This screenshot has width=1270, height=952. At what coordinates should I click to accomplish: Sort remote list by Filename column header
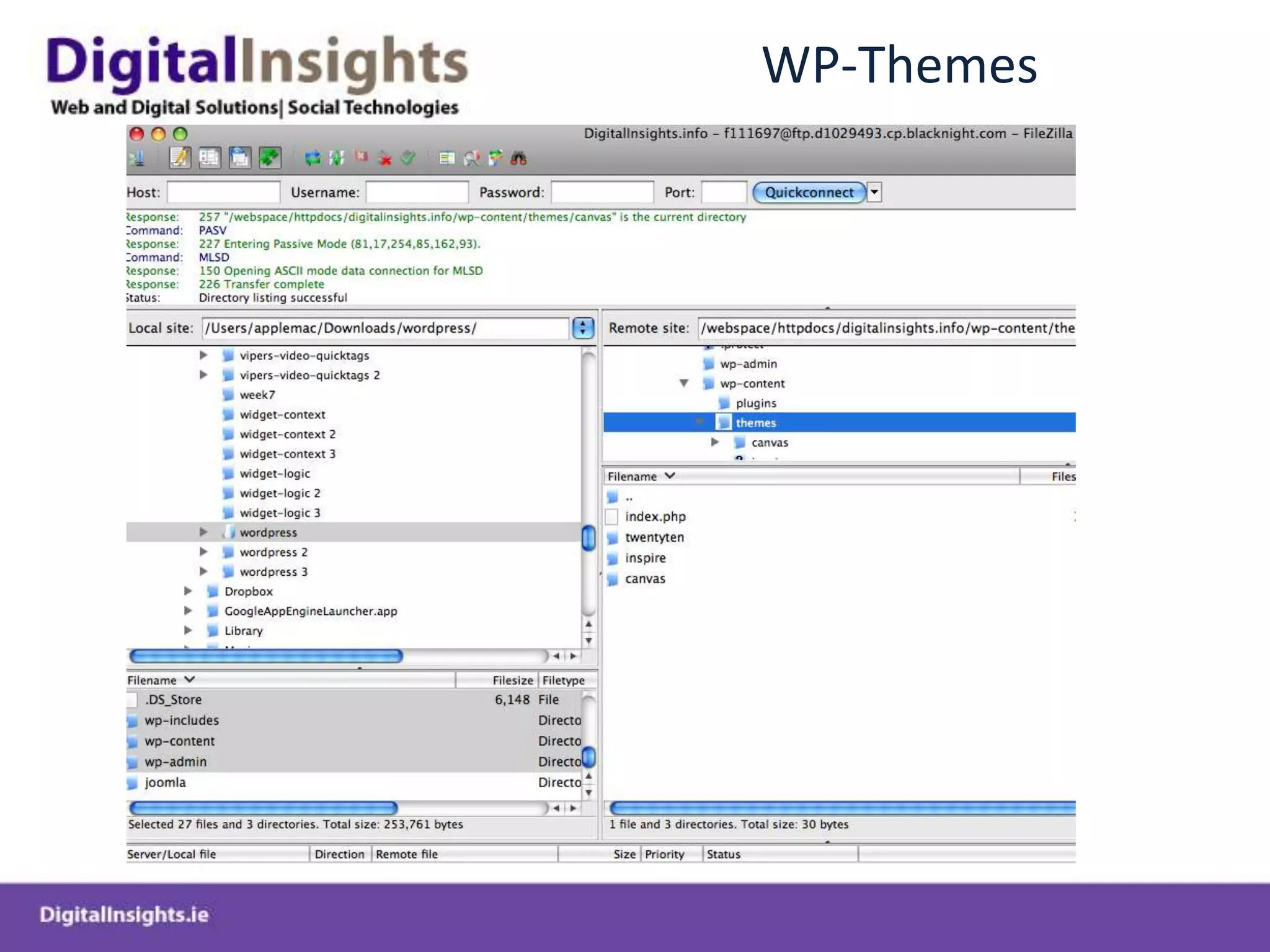(633, 476)
